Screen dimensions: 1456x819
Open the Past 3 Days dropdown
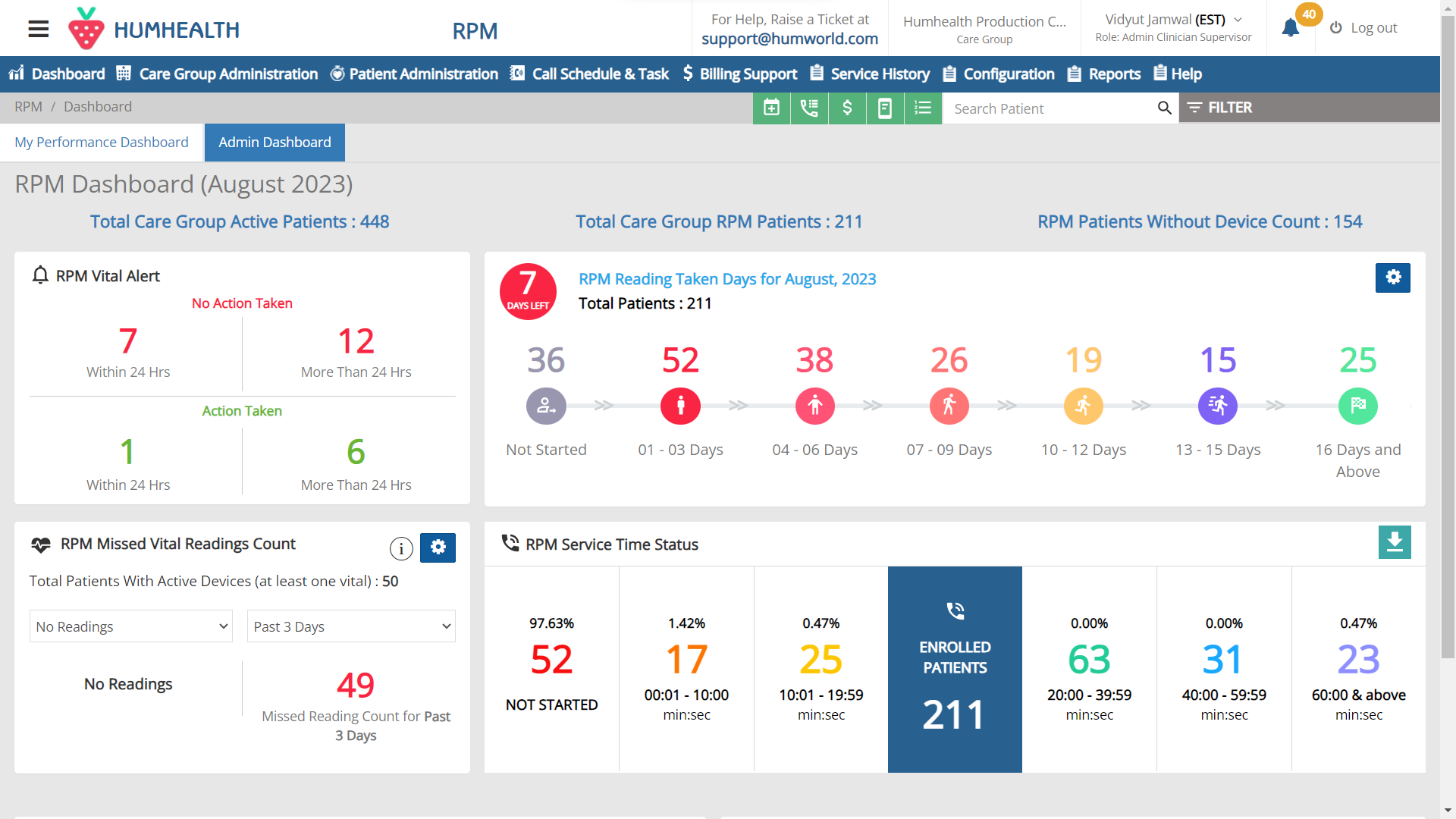click(x=350, y=626)
